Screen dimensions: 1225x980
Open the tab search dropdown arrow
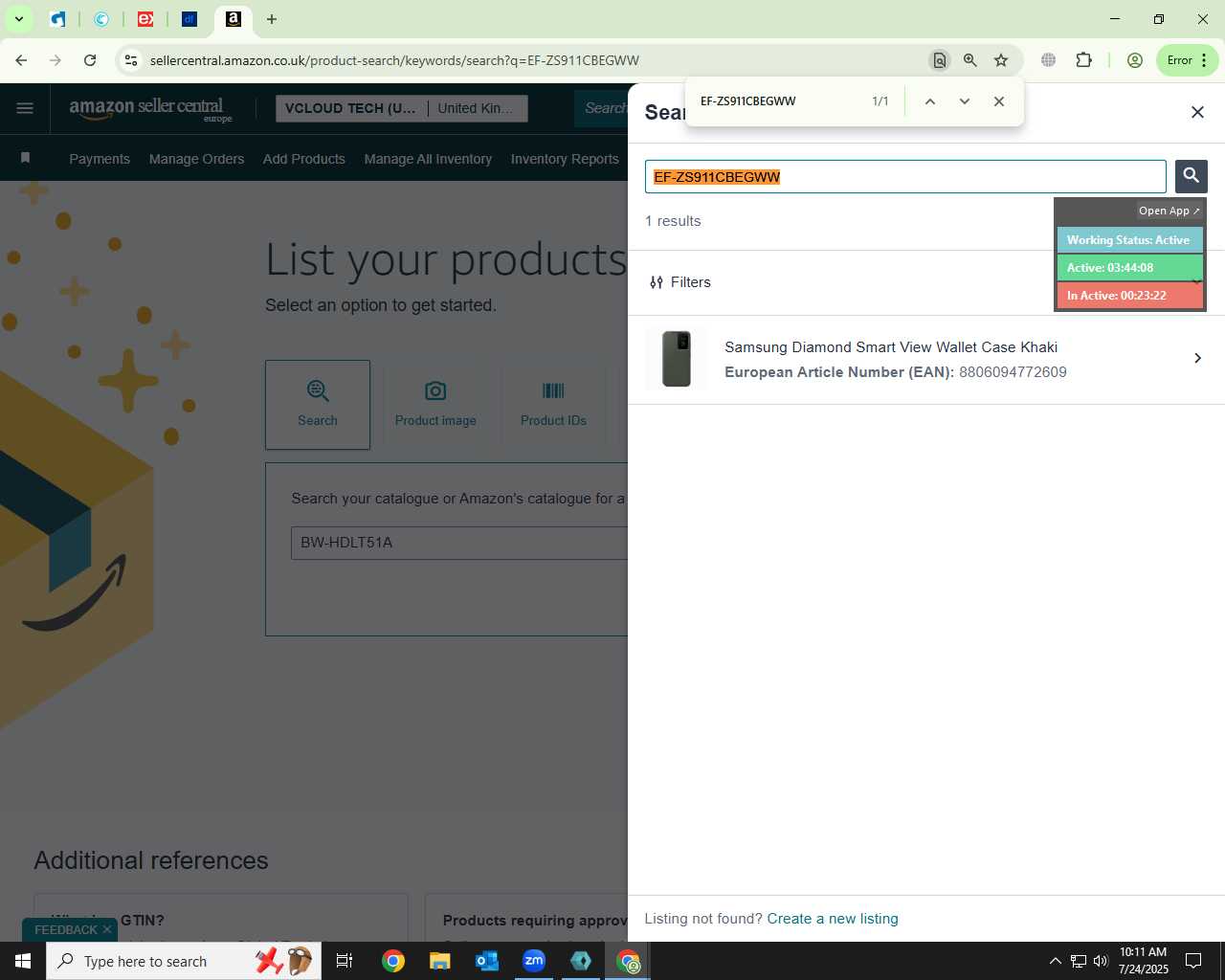tap(18, 19)
